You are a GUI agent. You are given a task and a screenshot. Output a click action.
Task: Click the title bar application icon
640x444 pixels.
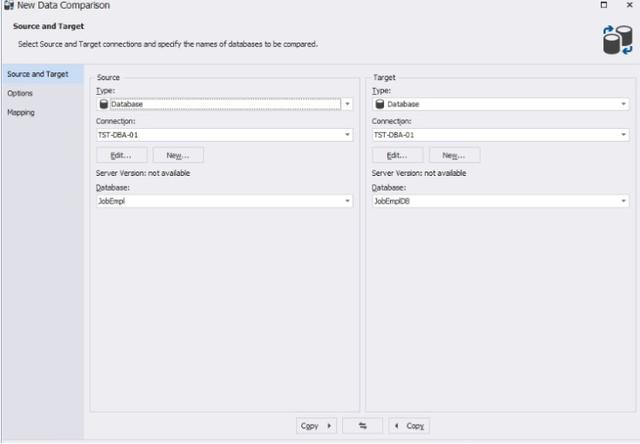tap(9, 5)
